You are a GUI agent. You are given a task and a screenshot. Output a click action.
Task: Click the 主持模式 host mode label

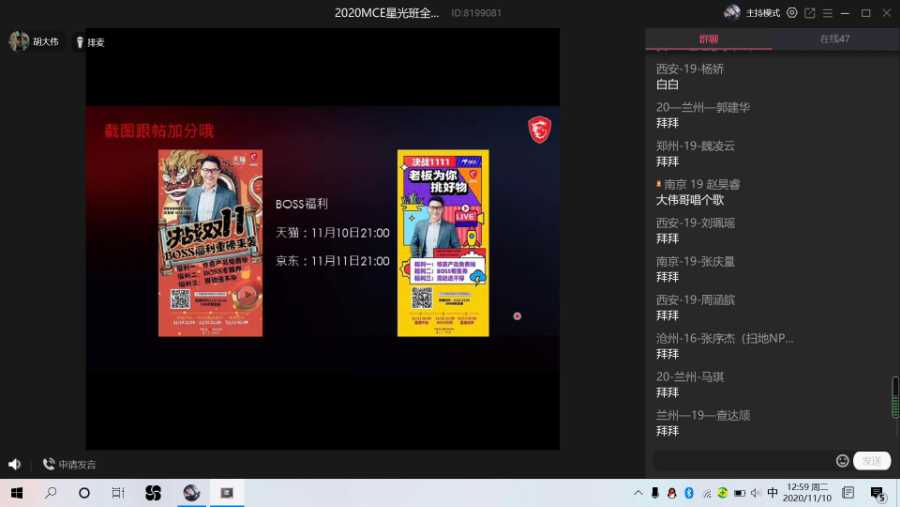point(763,13)
